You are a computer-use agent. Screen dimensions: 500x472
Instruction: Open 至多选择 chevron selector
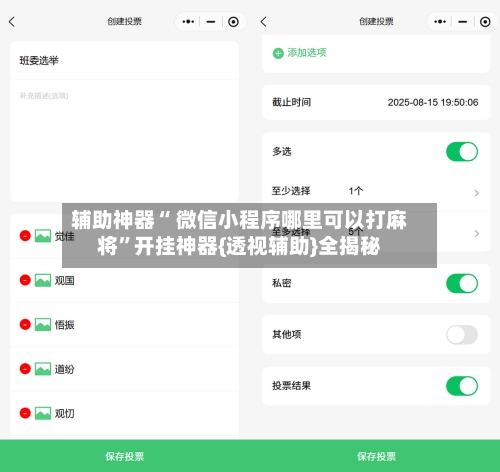point(477,234)
